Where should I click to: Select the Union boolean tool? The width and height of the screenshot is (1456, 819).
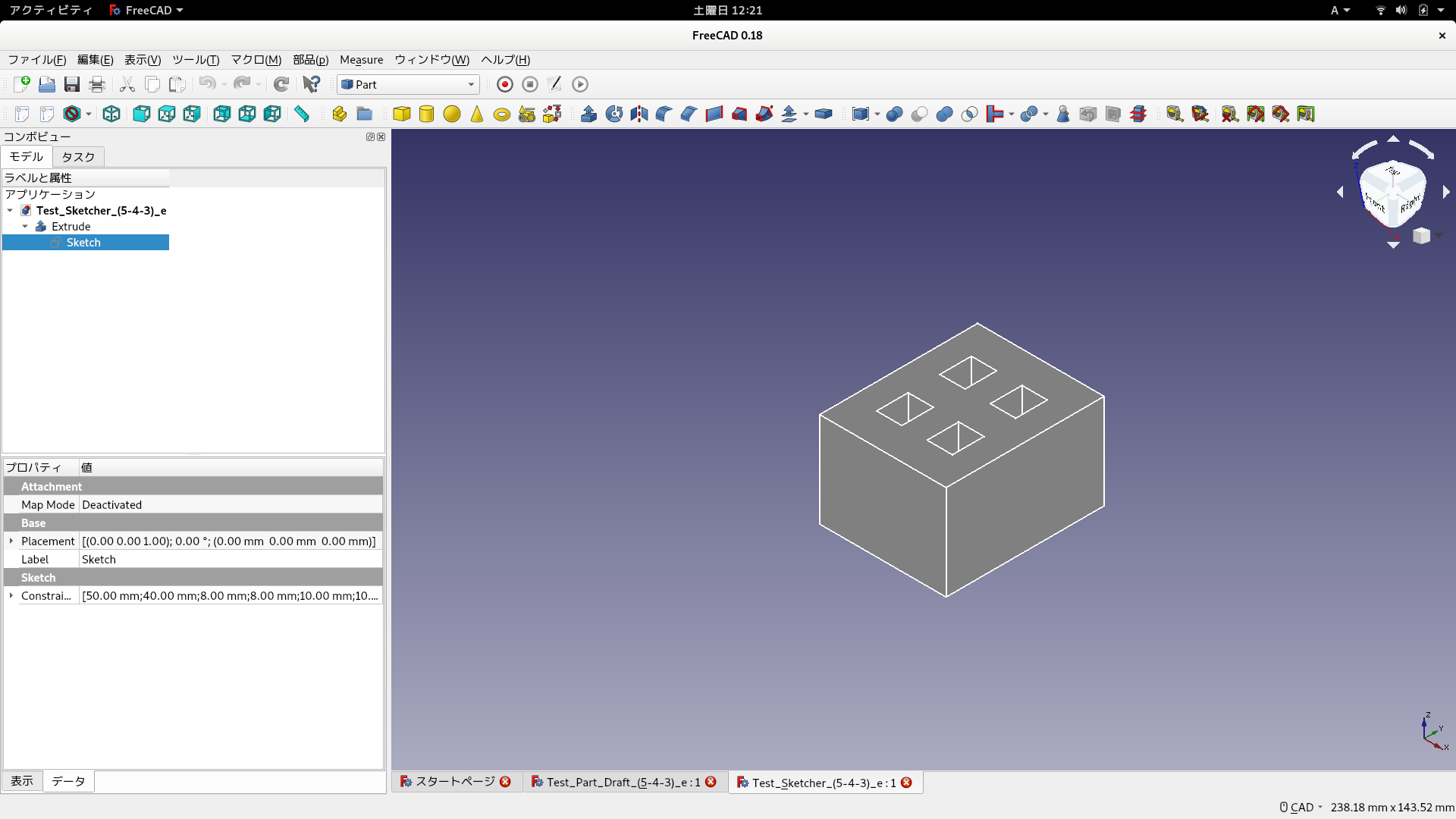tap(944, 114)
